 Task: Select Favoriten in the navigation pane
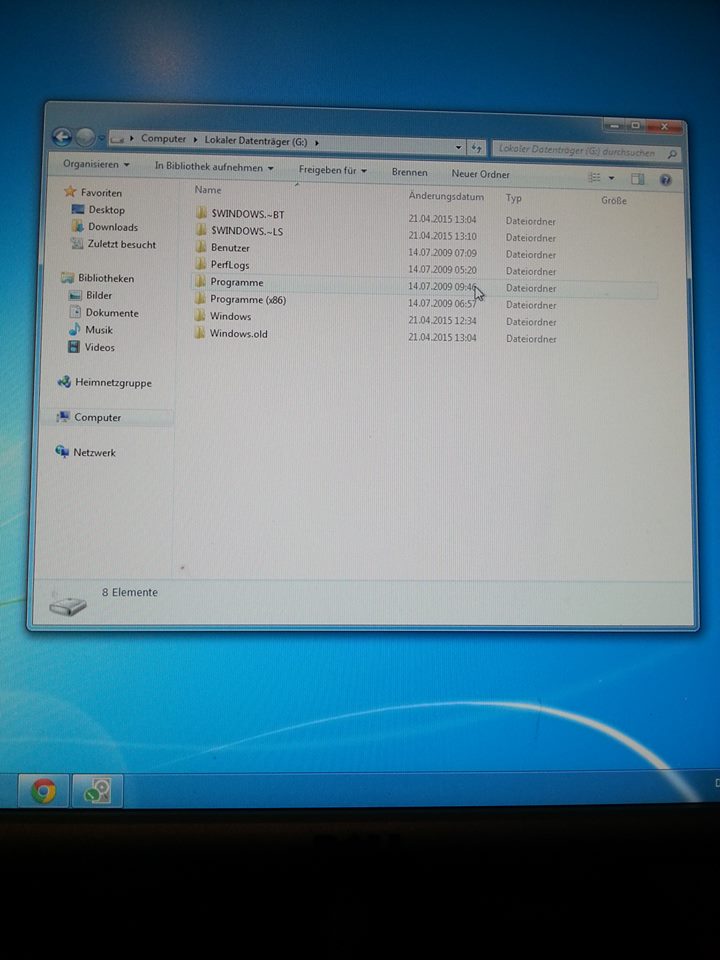point(101,192)
